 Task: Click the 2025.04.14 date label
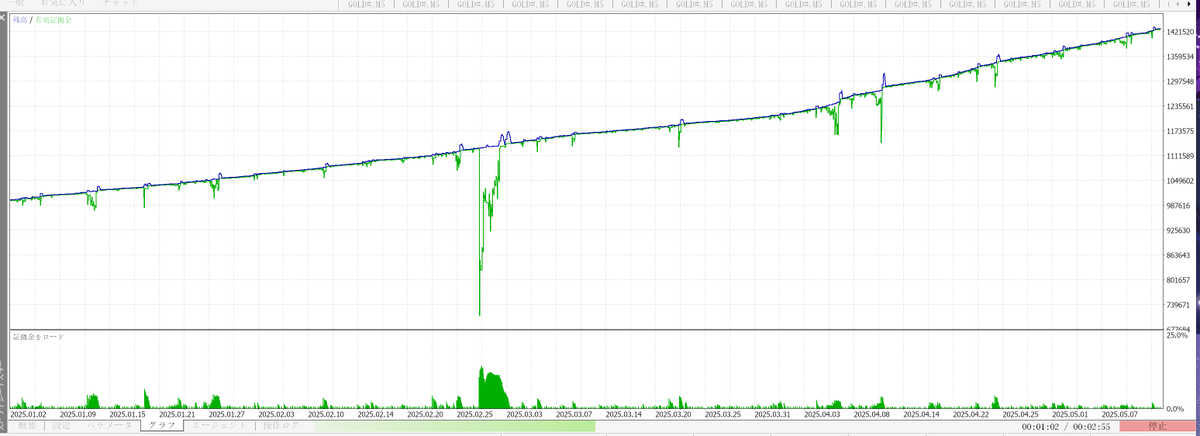923,413
